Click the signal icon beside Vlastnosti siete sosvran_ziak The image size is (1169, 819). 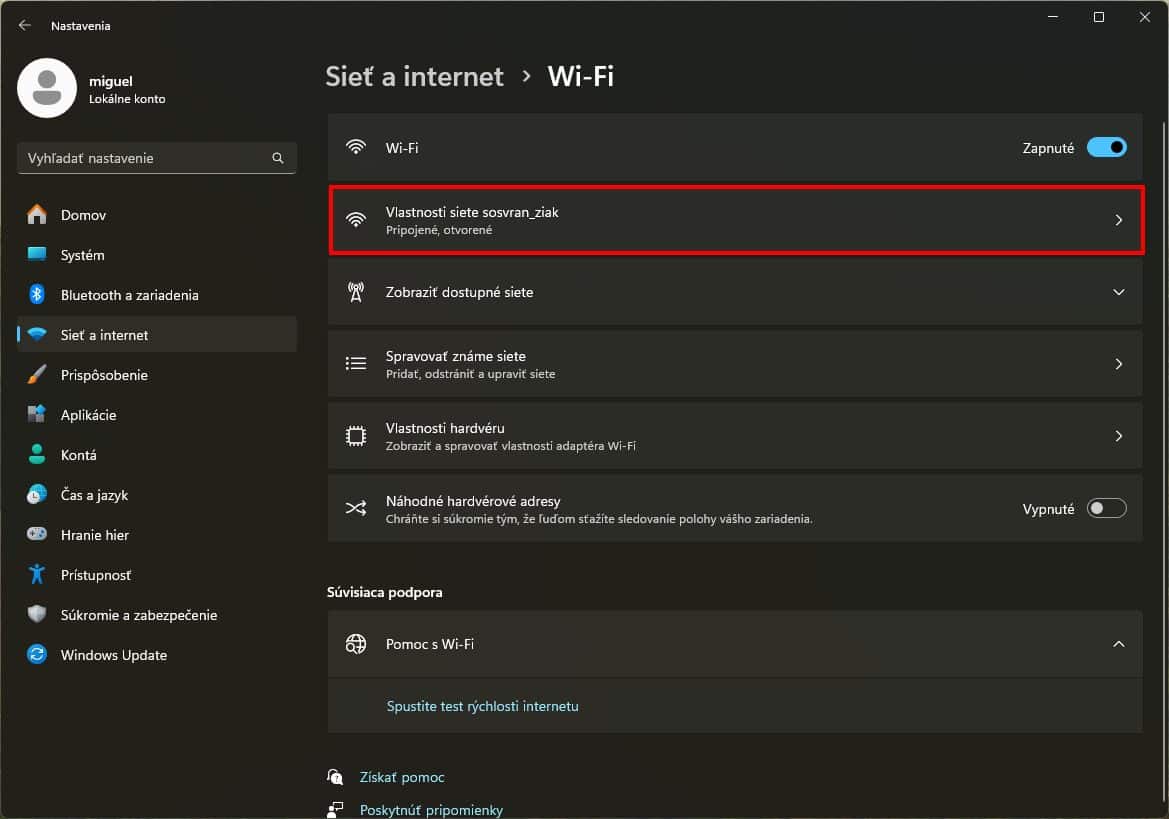356,219
